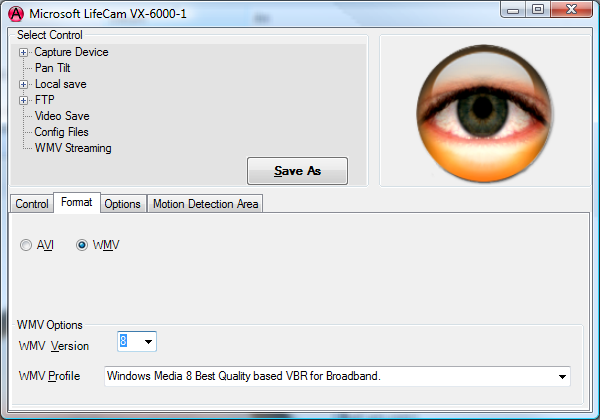Maximize the LifeCam window
The height and width of the screenshot is (420, 600).
[538, 10]
